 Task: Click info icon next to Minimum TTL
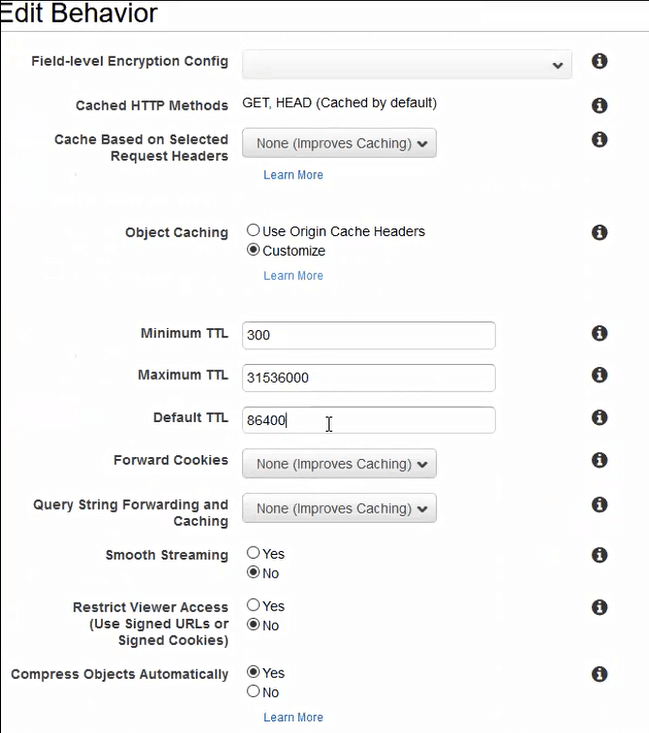(600, 333)
